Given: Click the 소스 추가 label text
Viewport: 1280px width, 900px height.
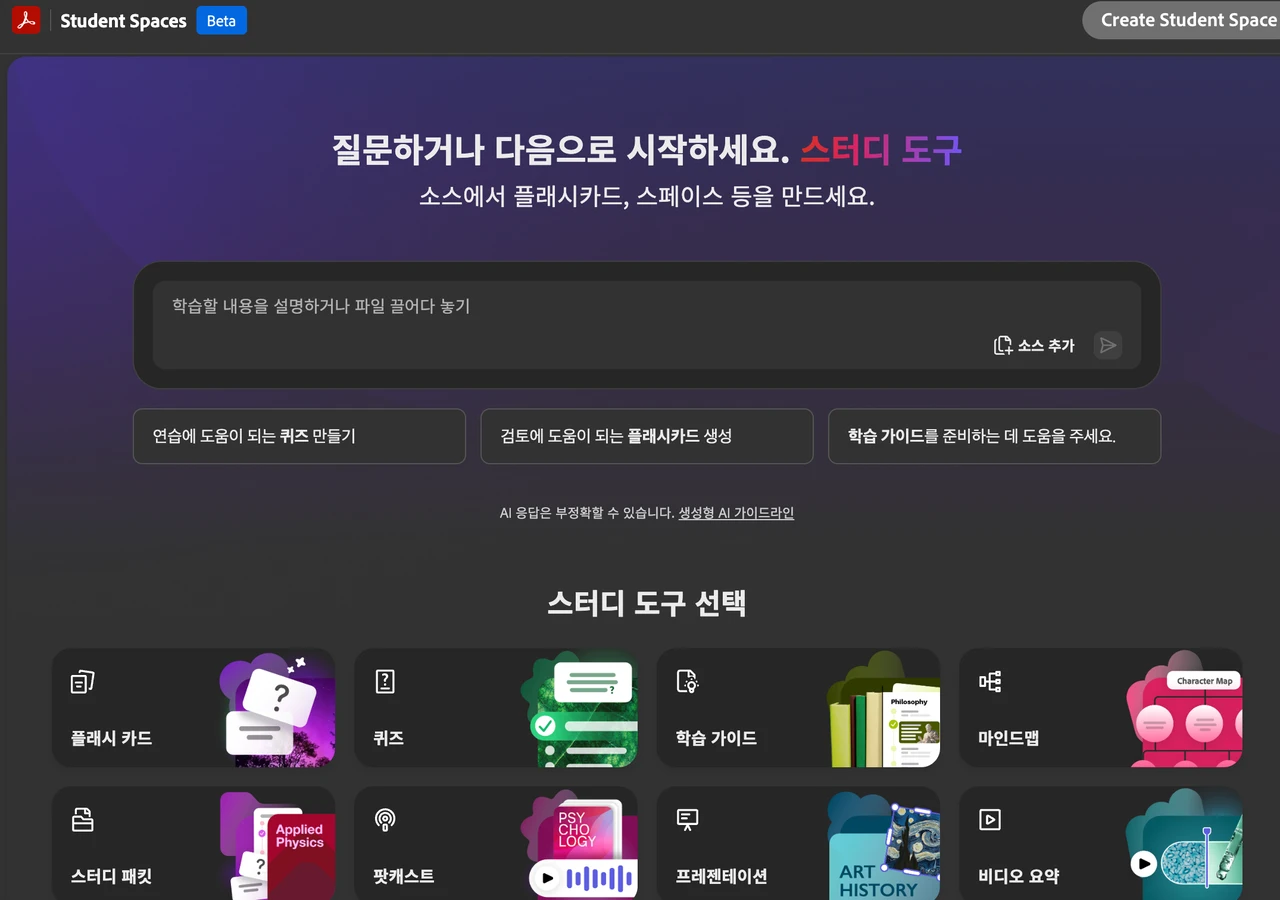Looking at the screenshot, I should pos(1046,345).
